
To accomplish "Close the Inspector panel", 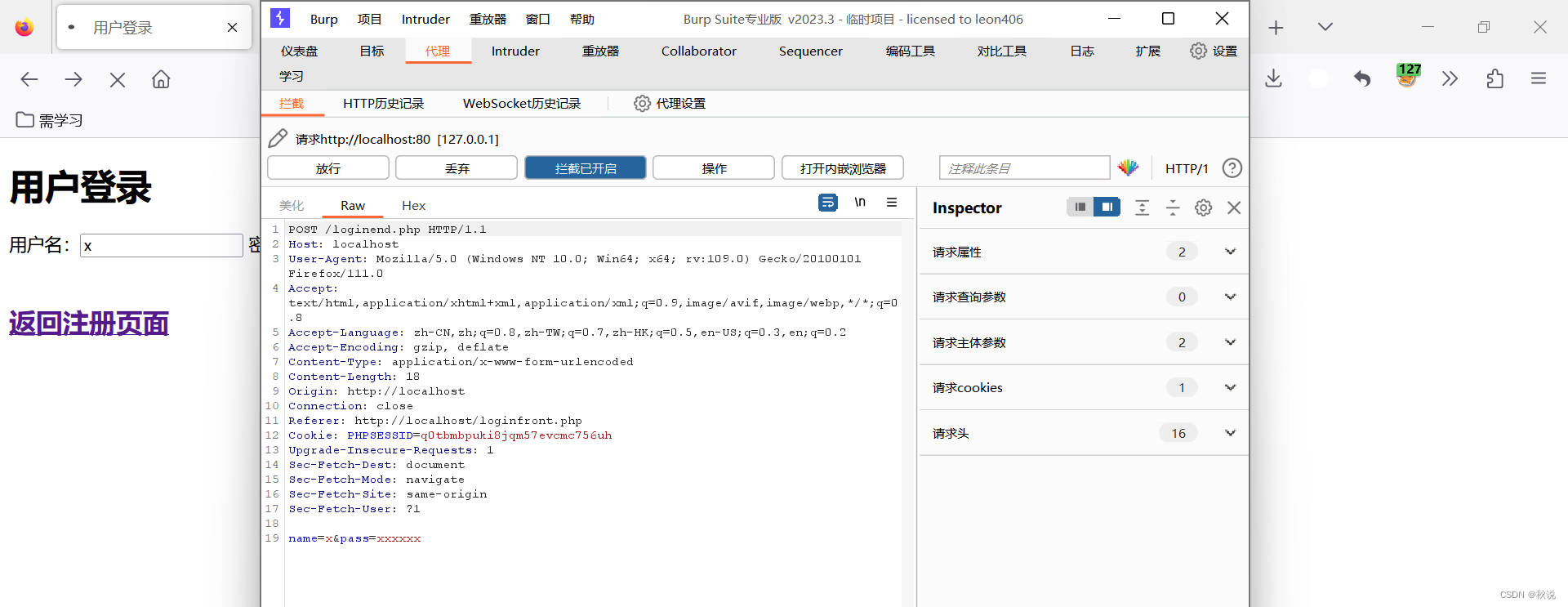I will point(1234,208).
